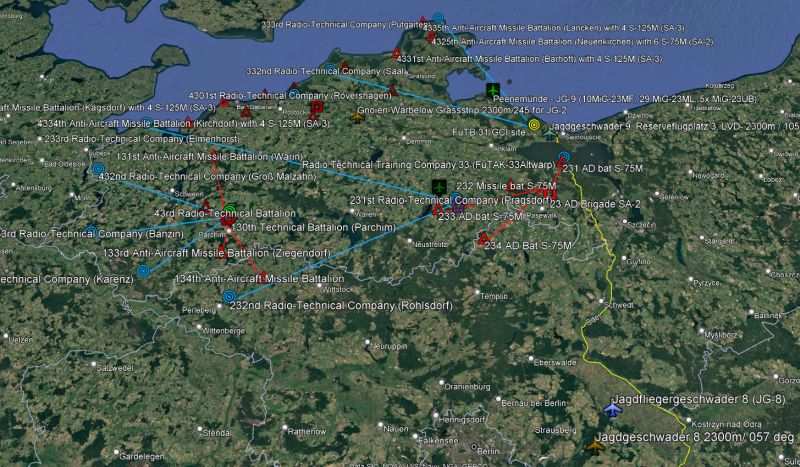Select the red 23 AD Brigade SA-2 marker
The height and width of the screenshot is (467, 800).
[549, 193]
